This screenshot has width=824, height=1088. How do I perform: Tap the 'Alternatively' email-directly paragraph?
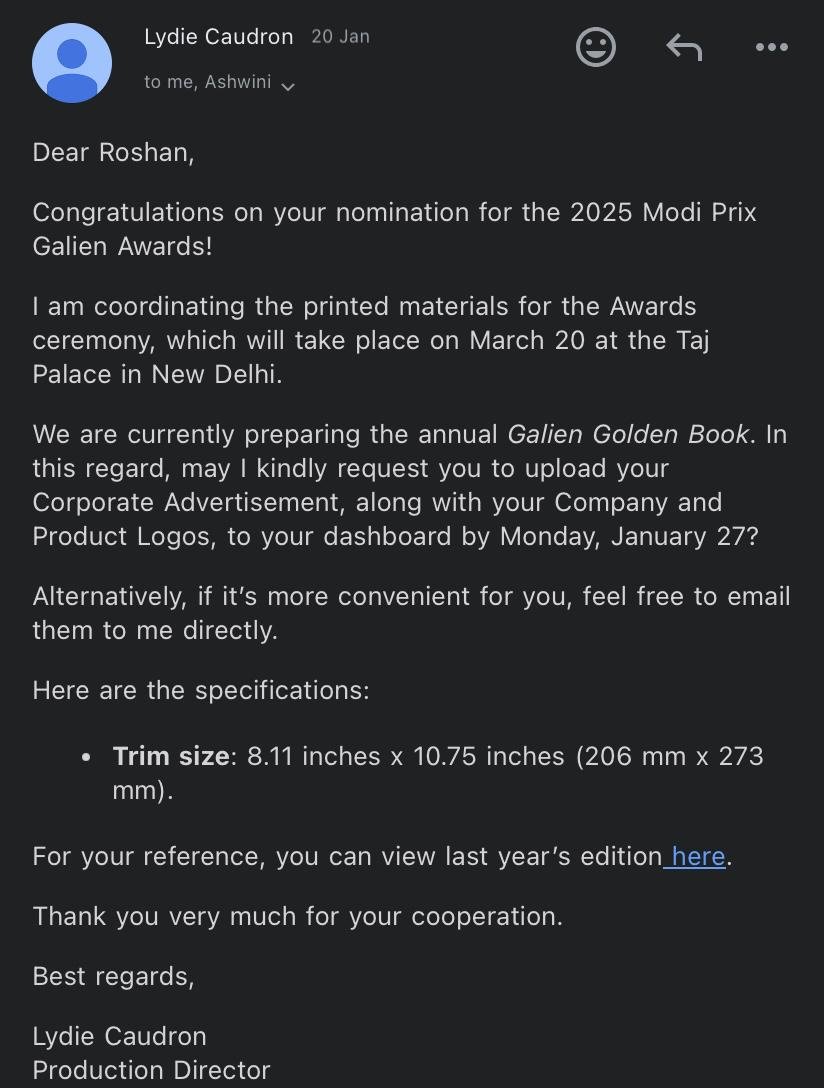411,613
